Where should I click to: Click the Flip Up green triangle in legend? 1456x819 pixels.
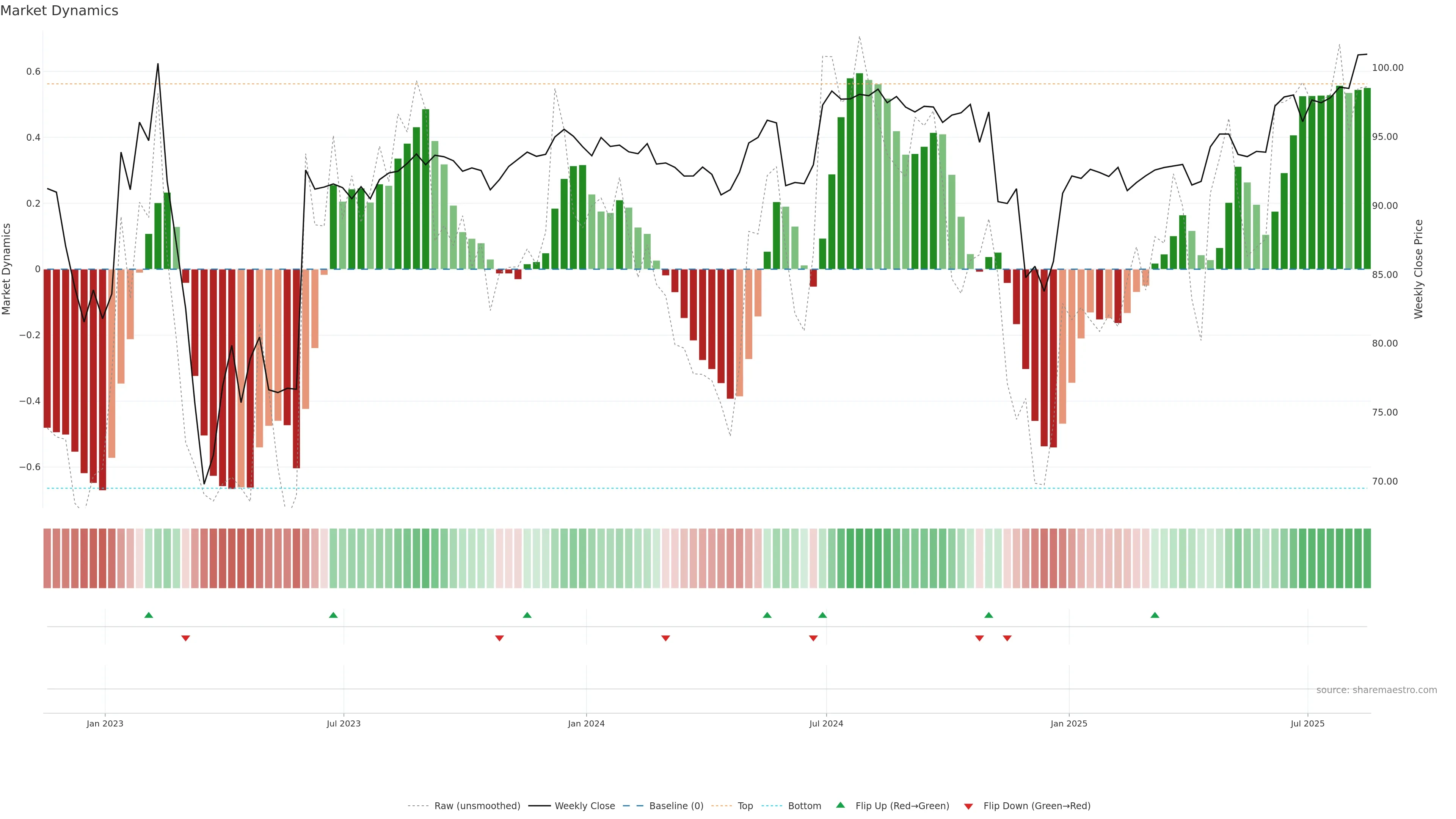[x=841, y=805]
